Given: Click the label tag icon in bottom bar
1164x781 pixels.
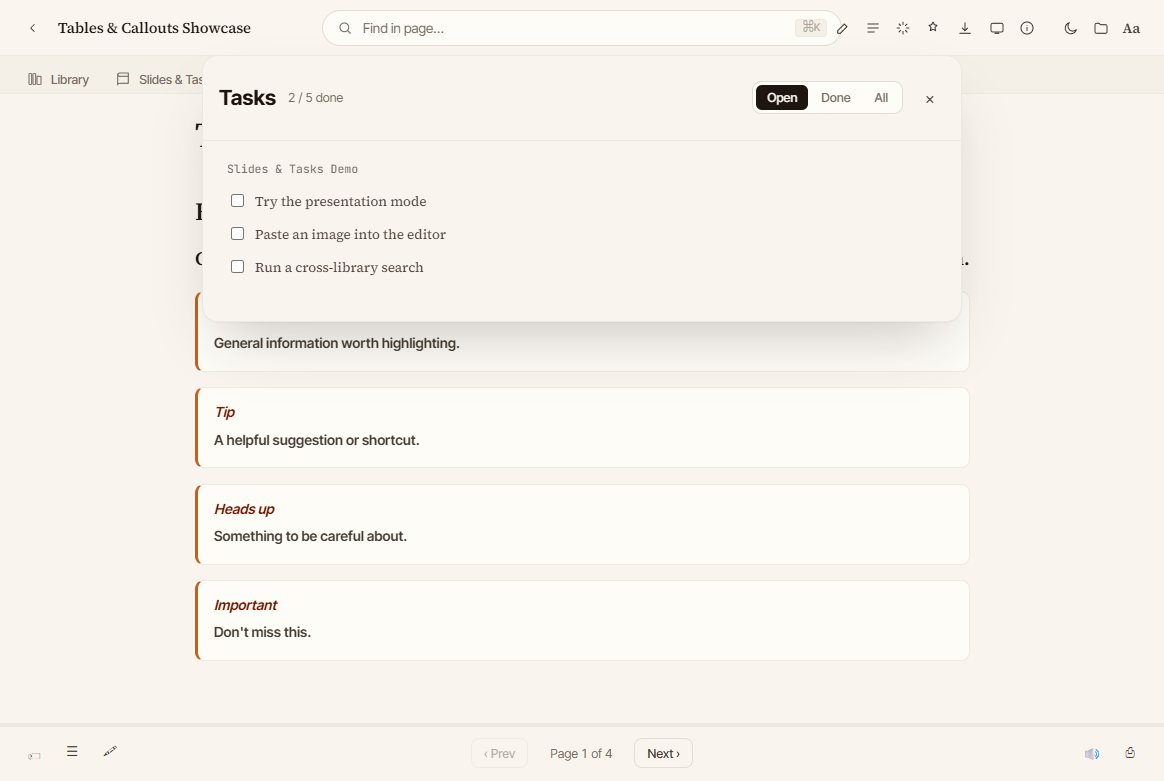Looking at the screenshot, I should pyautogui.click(x=34, y=756).
